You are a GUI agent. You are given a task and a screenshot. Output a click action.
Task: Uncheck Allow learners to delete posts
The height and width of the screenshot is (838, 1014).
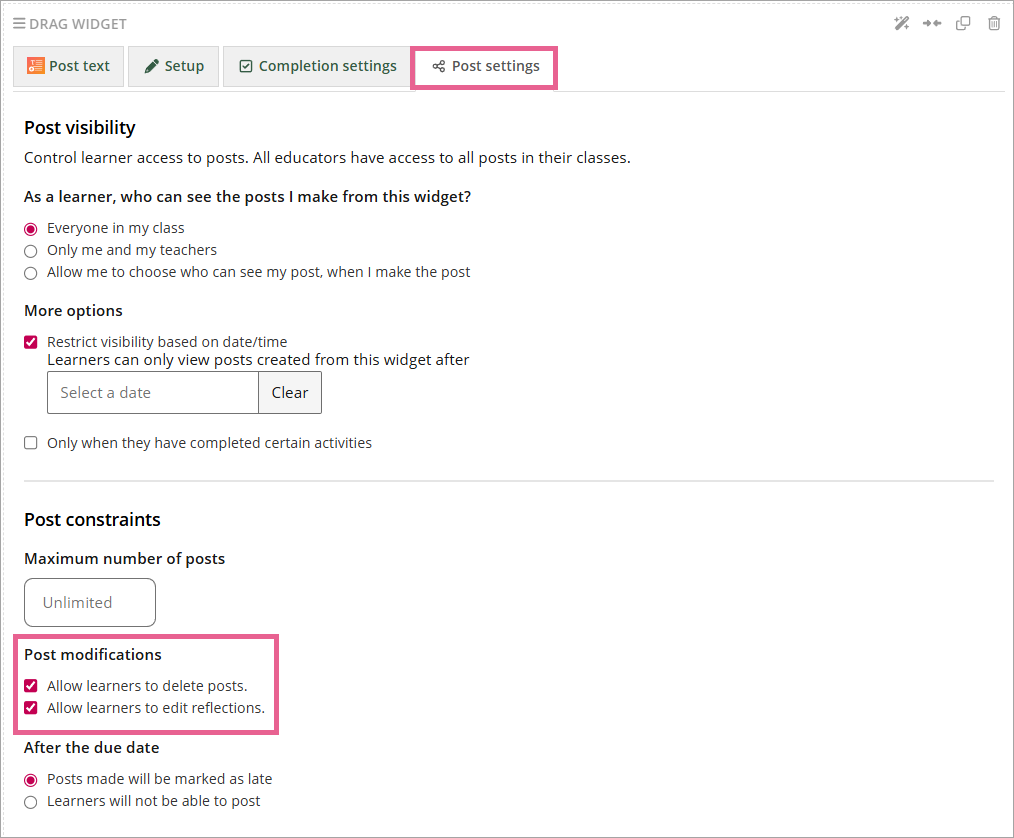30,686
